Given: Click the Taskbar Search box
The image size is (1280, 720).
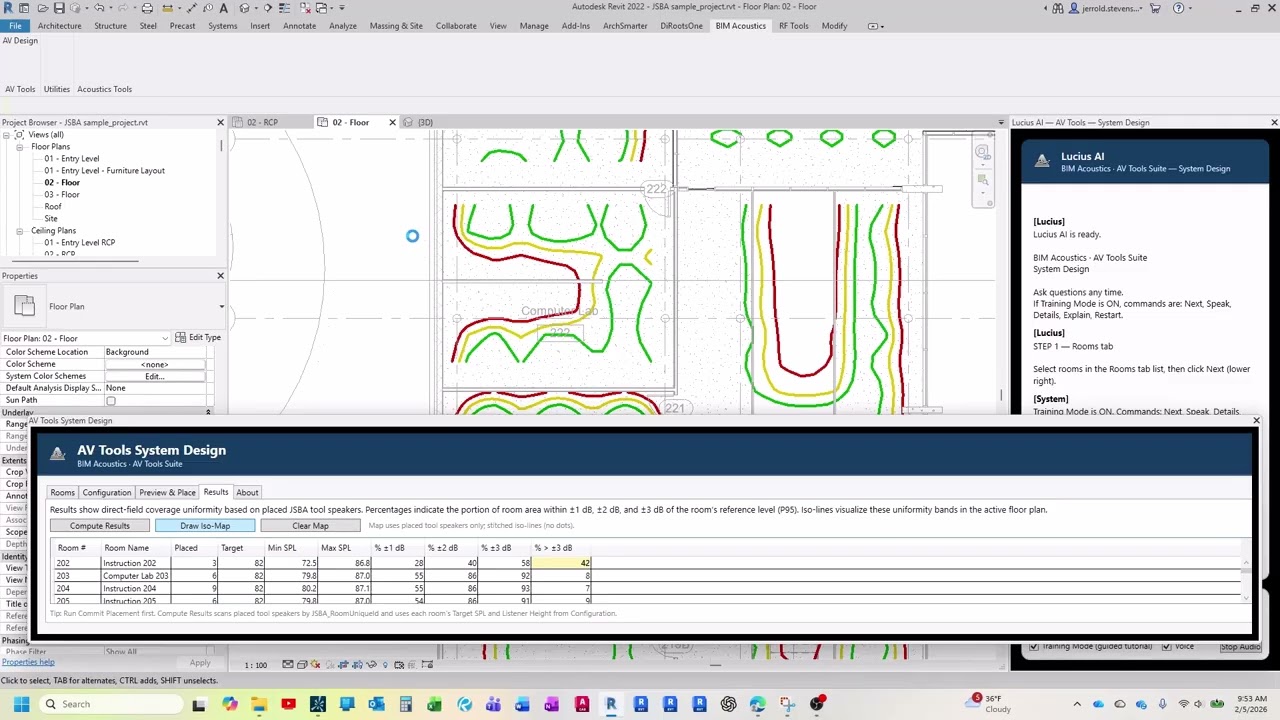Looking at the screenshot, I should point(110,704).
